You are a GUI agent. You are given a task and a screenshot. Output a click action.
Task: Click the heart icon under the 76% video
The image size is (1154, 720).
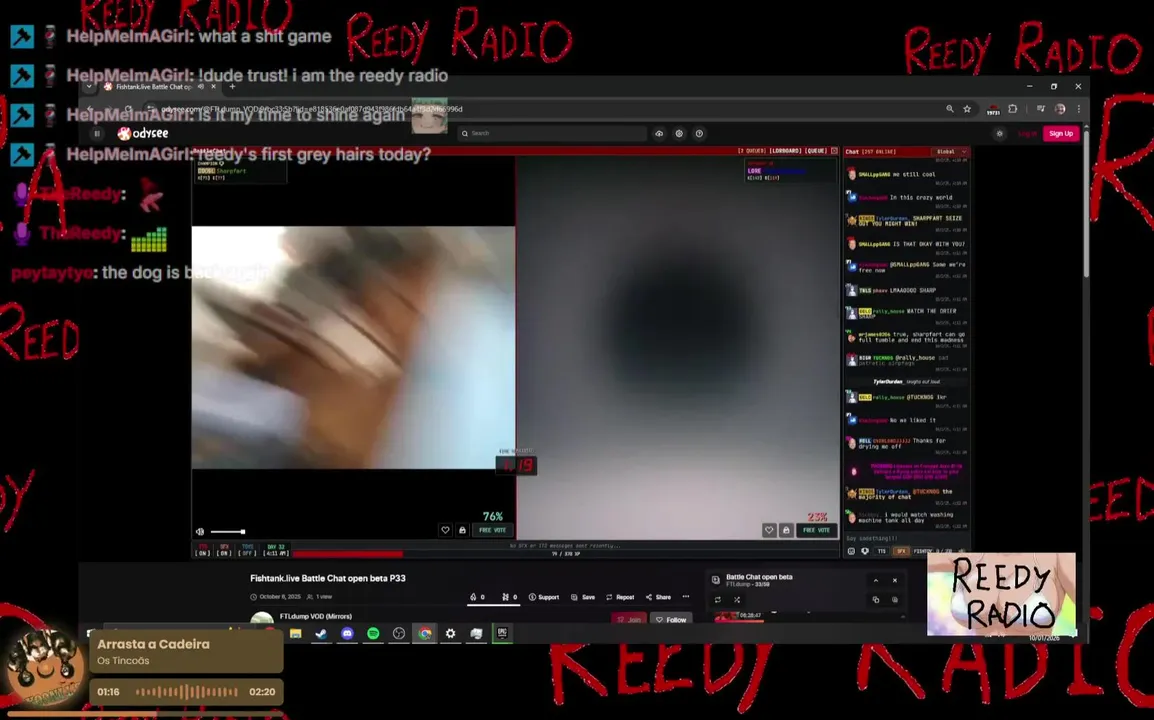pyautogui.click(x=445, y=530)
